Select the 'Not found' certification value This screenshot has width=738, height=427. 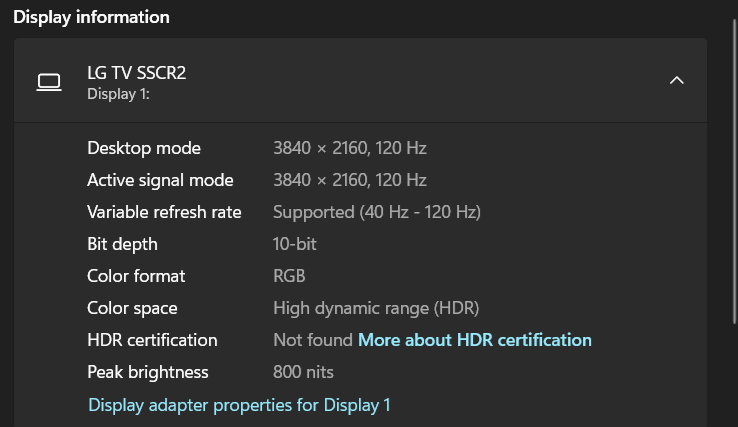point(313,340)
